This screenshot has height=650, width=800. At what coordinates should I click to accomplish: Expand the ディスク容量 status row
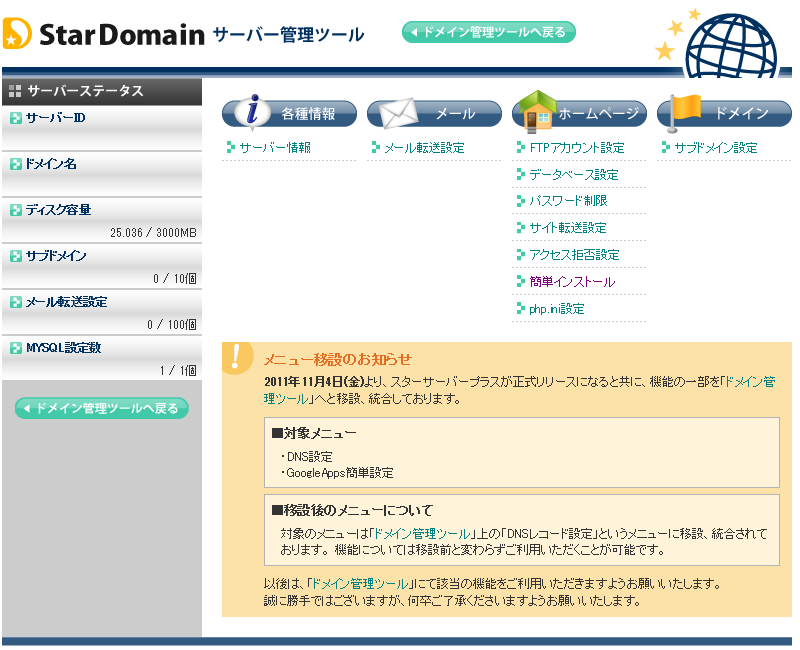tap(16, 210)
